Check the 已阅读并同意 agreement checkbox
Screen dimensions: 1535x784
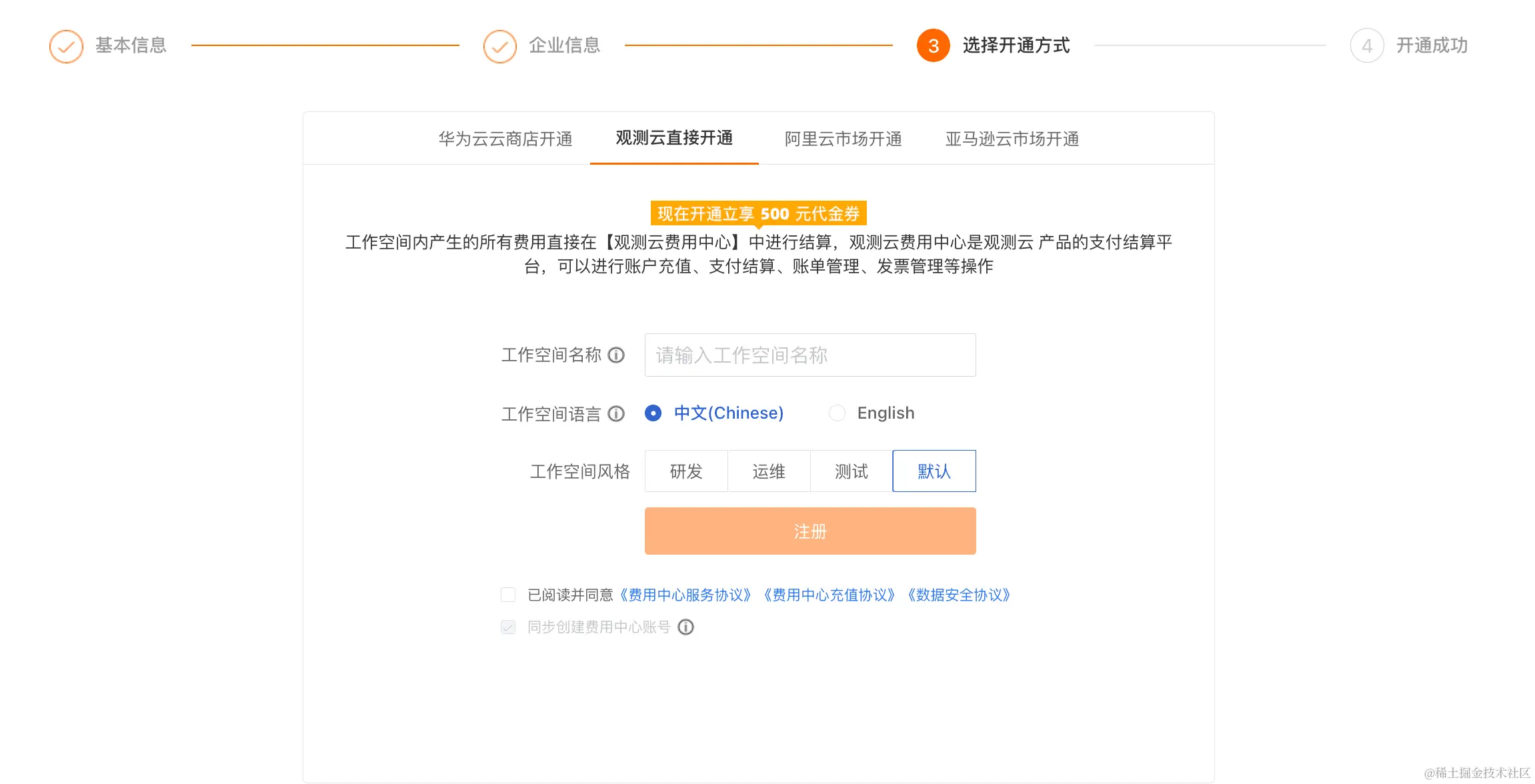[x=508, y=595]
